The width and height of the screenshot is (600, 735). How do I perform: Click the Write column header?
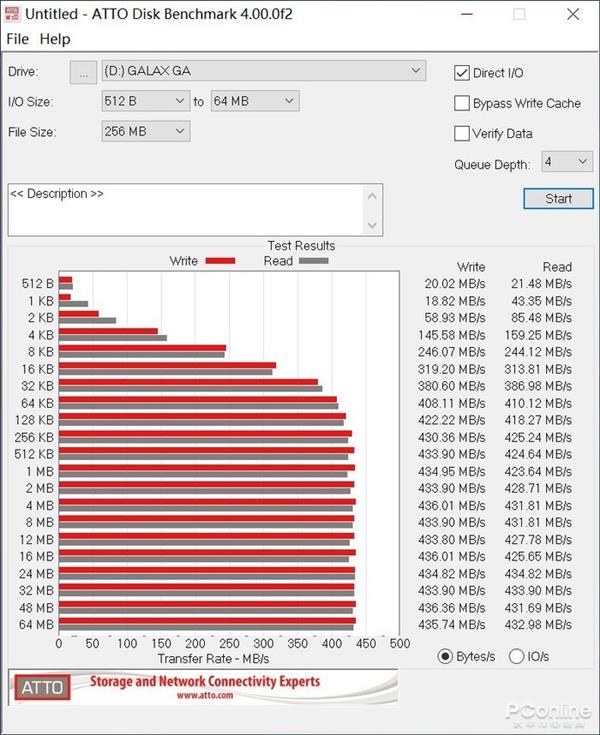(x=471, y=267)
